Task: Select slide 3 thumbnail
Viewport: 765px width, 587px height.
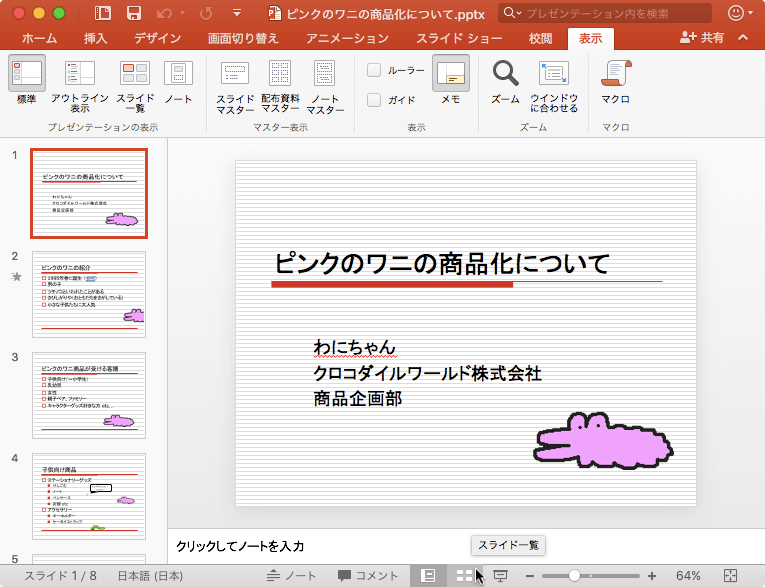Action: pos(89,394)
